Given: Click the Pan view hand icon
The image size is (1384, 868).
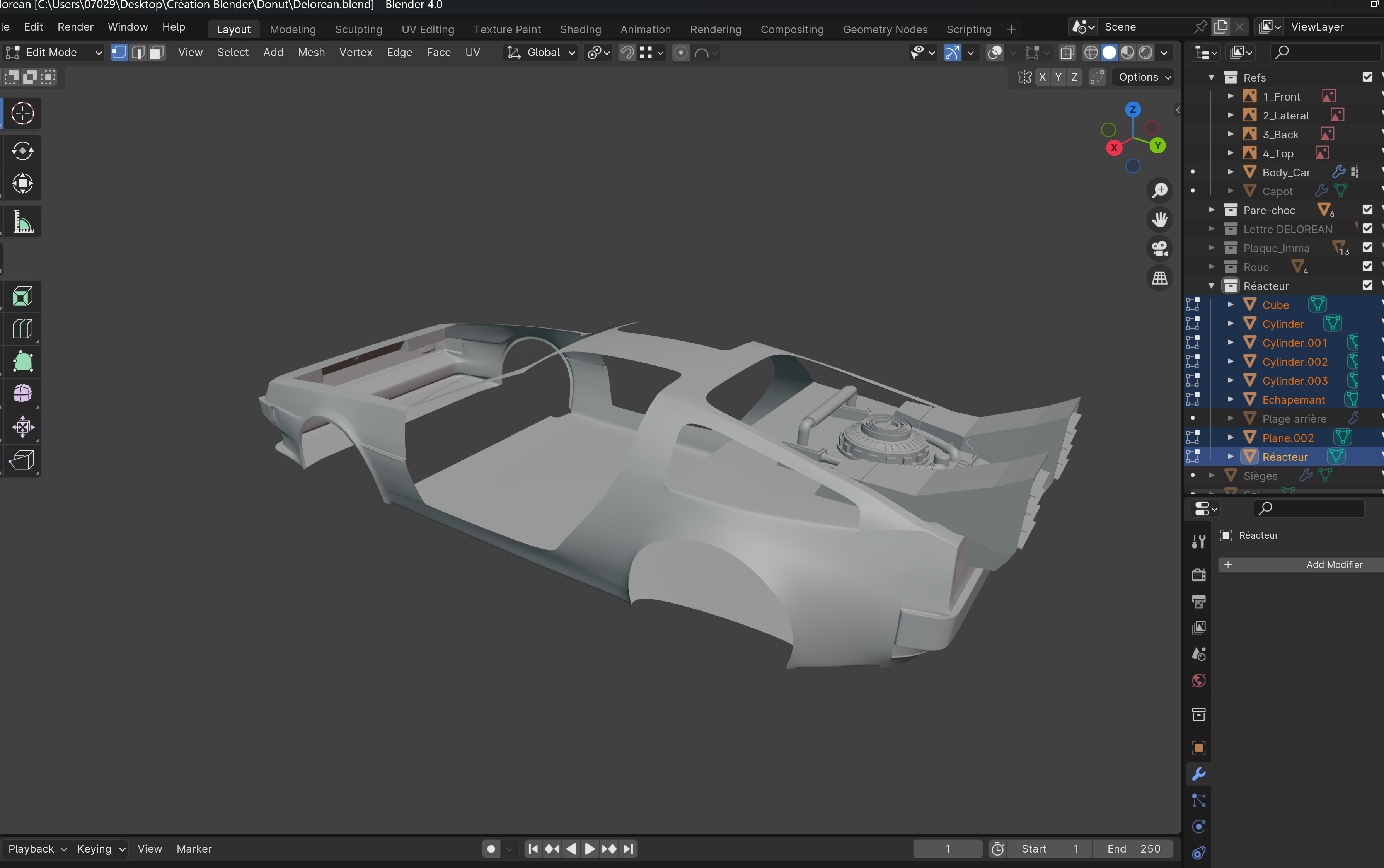Looking at the screenshot, I should tap(1159, 219).
